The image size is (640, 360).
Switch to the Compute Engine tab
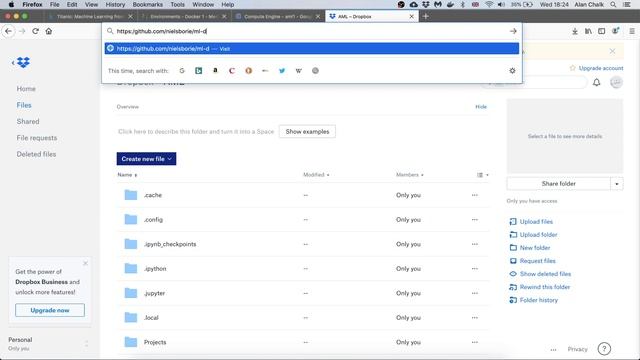278,16
